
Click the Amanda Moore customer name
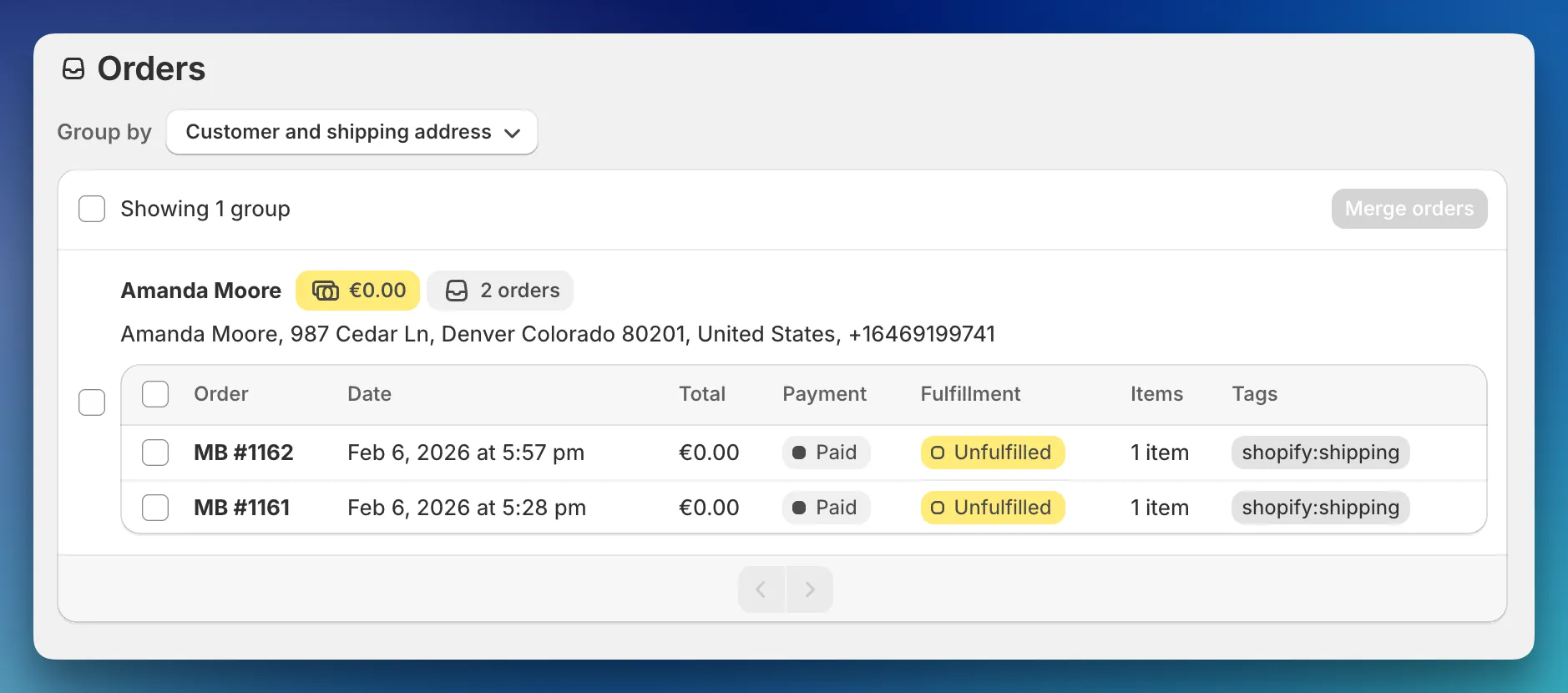201,291
